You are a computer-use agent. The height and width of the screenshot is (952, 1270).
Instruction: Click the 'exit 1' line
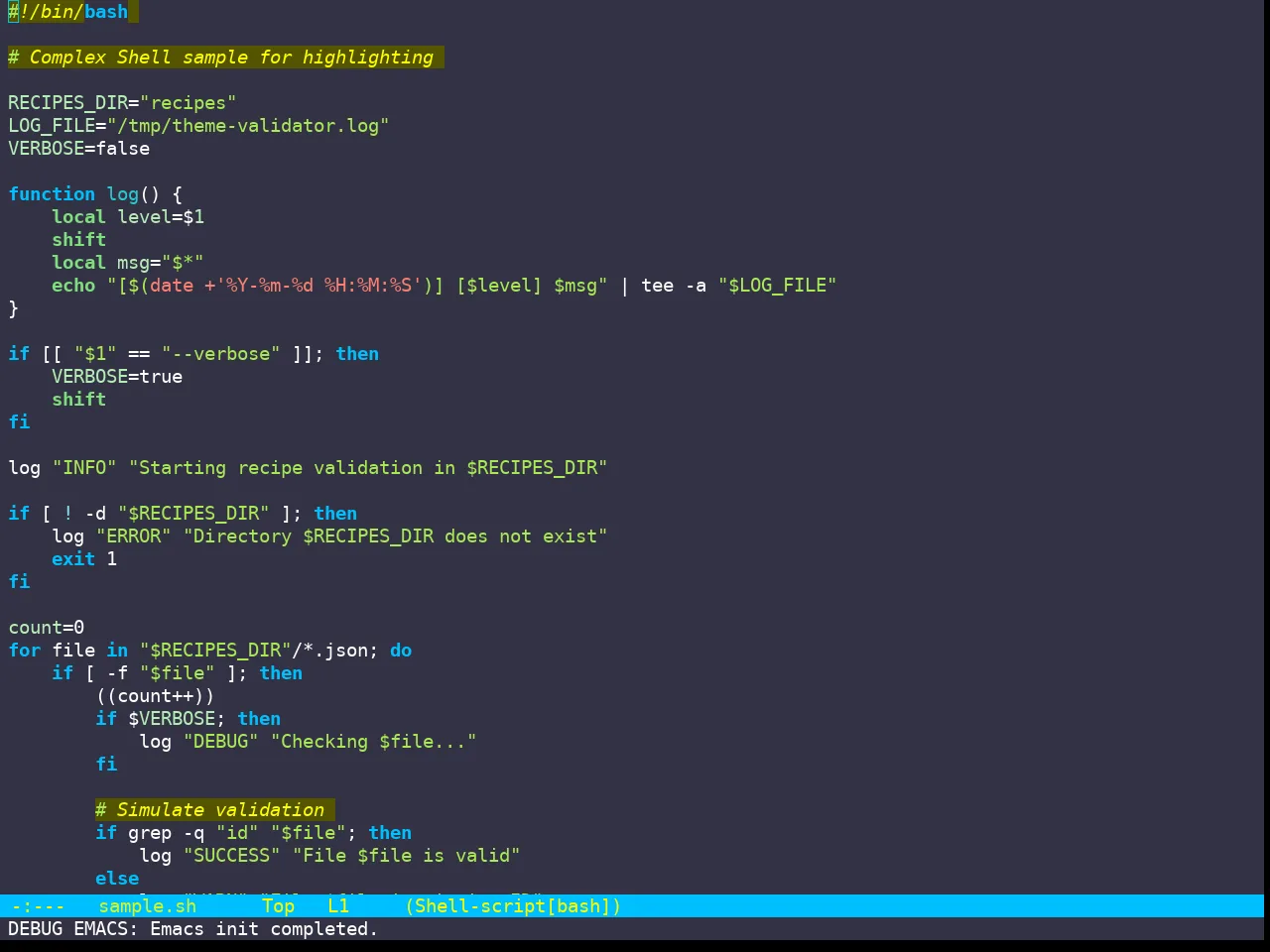click(x=84, y=559)
